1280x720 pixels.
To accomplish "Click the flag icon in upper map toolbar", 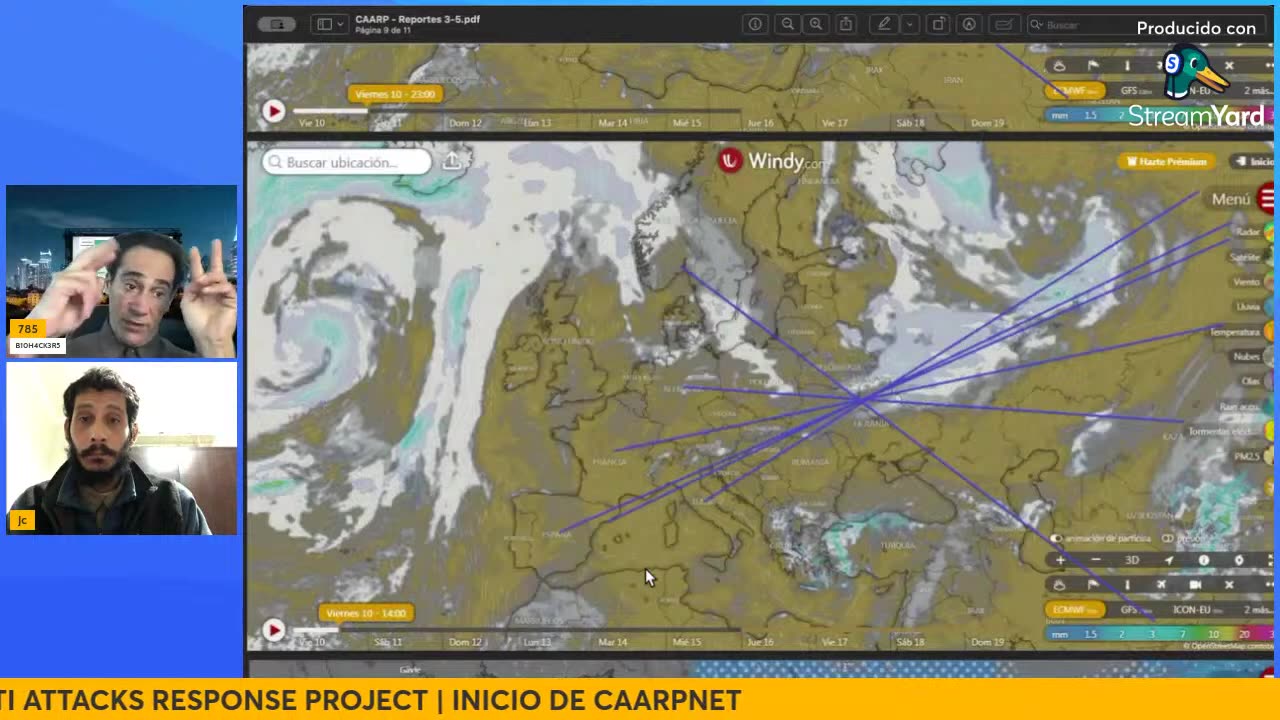I will [x=1093, y=66].
